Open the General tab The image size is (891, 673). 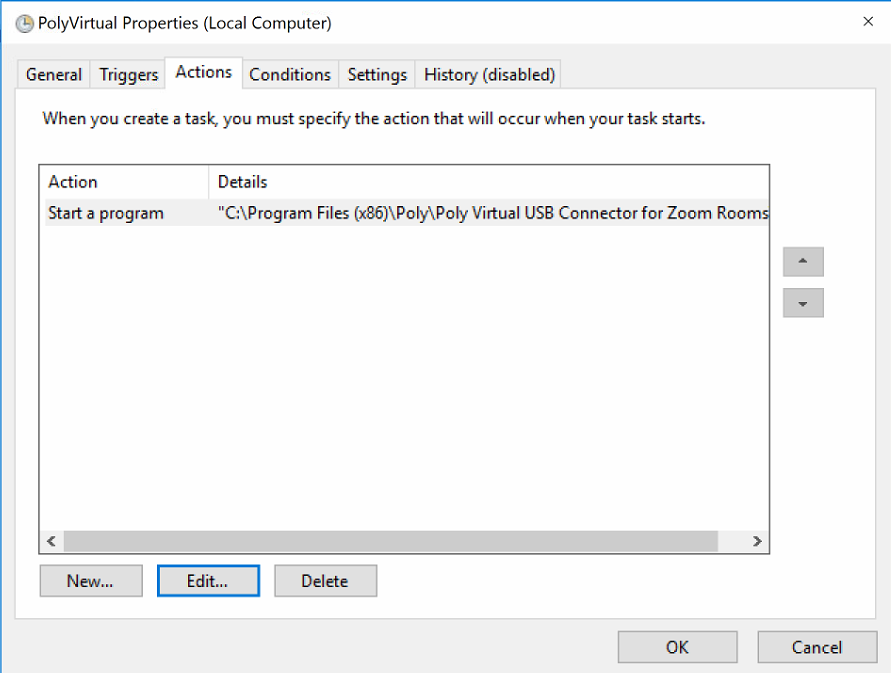coord(54,74)
